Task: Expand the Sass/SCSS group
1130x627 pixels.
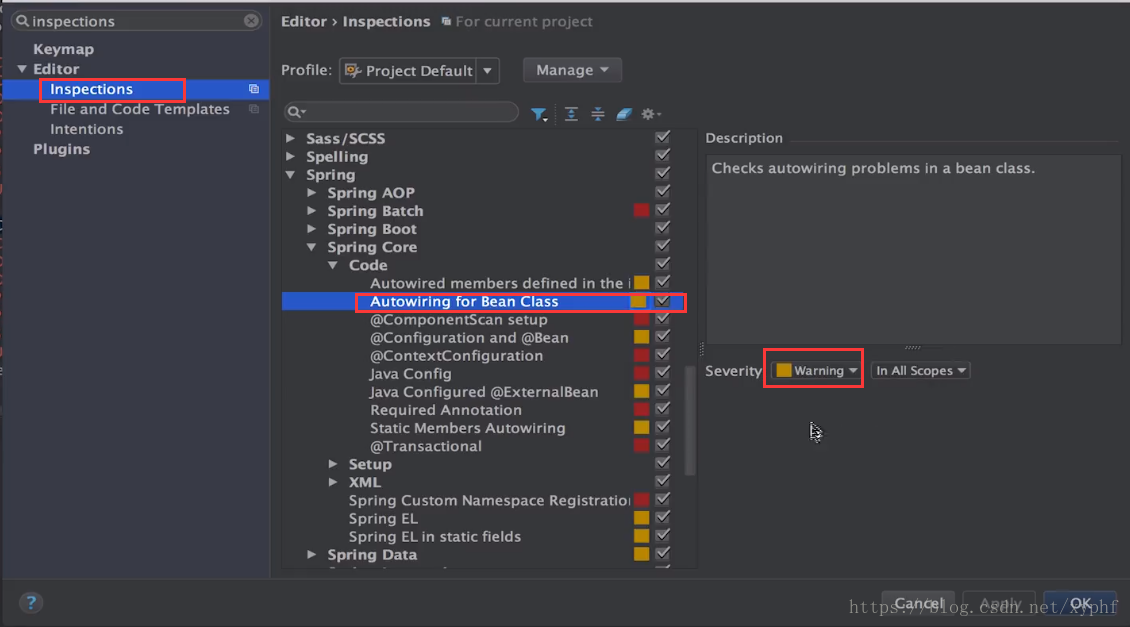Action: pos(290,138)
